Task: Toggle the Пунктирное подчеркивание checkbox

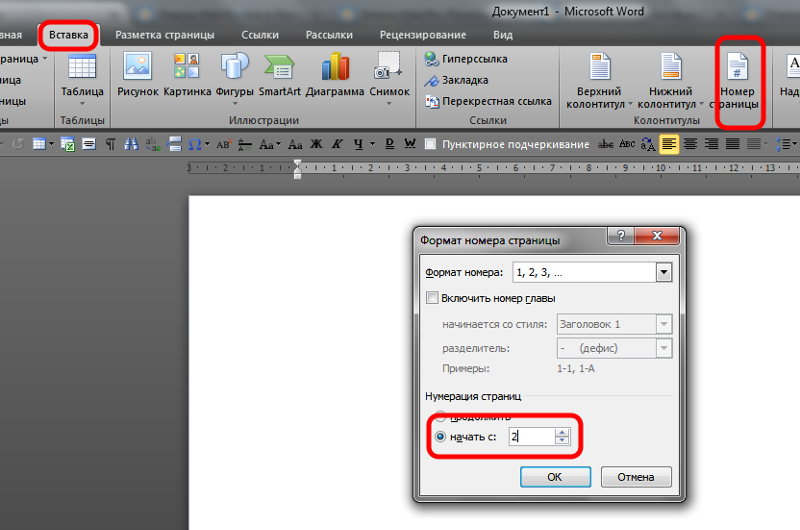Action: coord(431,144)
